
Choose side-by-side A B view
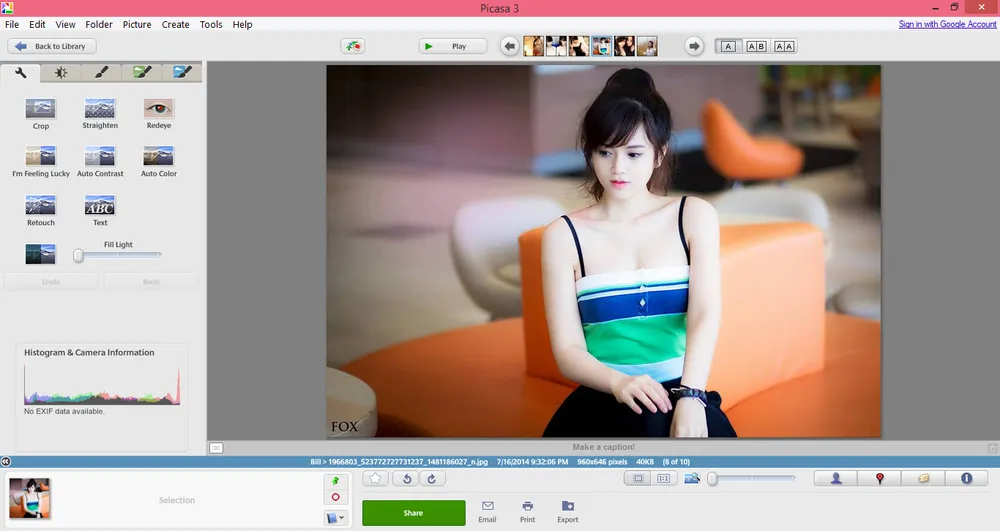(756, 47)
